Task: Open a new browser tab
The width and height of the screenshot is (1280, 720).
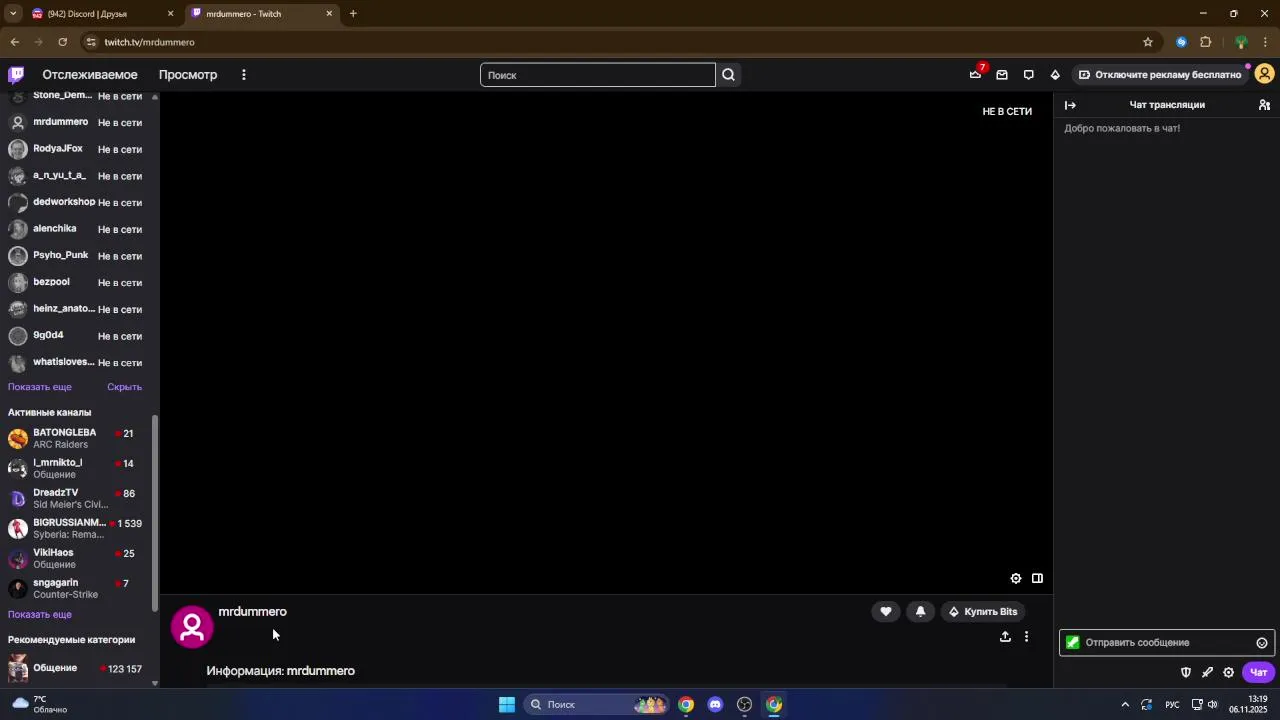Action: (353, 14)
